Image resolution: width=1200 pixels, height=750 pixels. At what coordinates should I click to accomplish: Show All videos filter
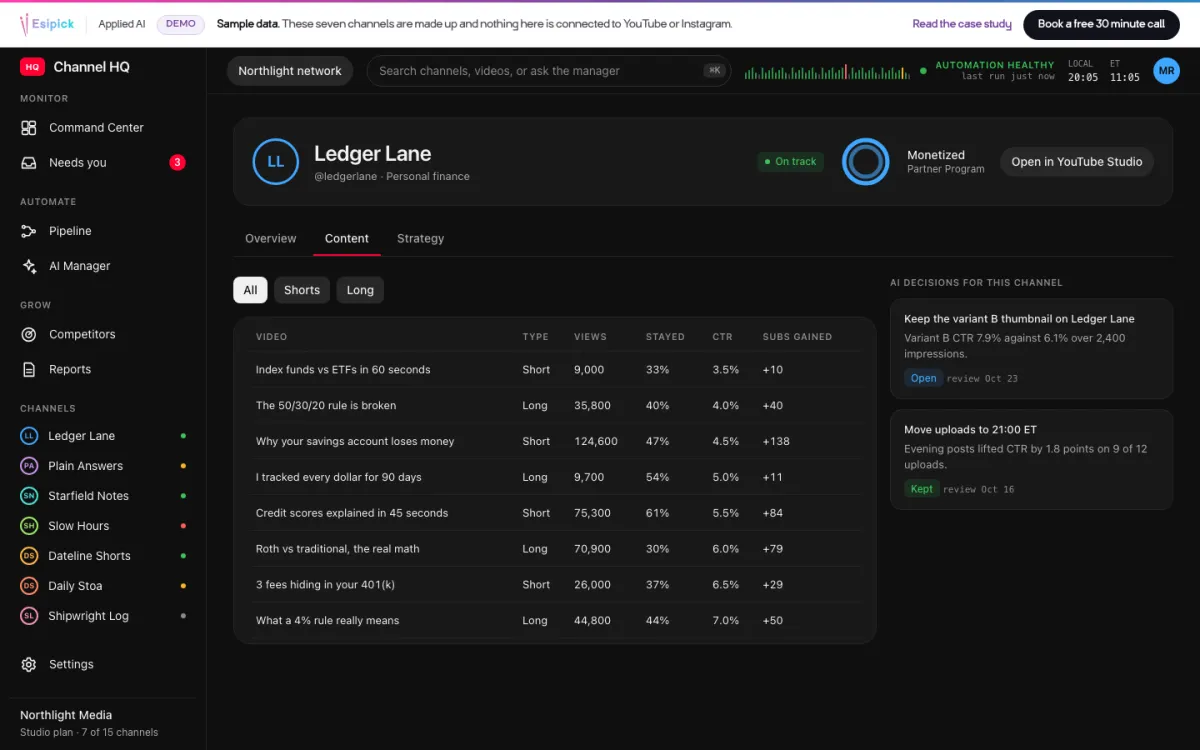tap(250, 290)
